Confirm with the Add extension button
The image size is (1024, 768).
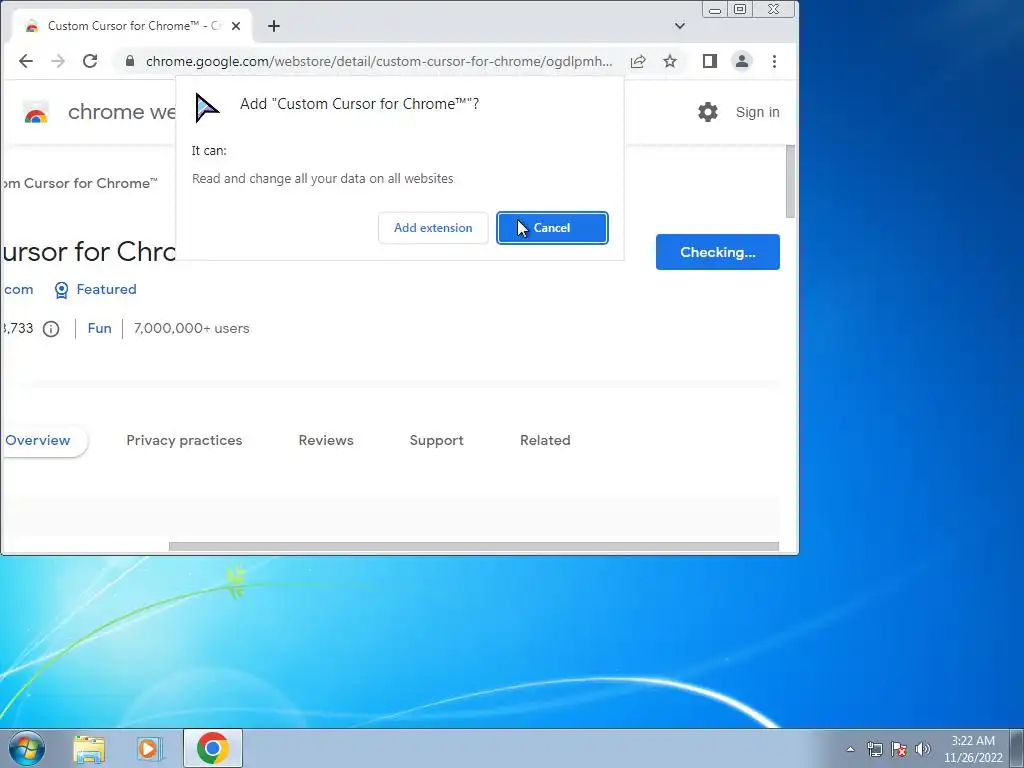tap(433, 228)
